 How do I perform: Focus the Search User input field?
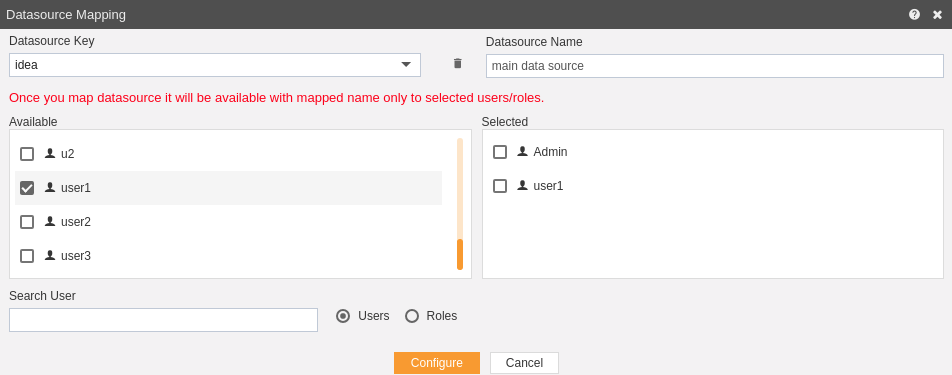[163, 320]
